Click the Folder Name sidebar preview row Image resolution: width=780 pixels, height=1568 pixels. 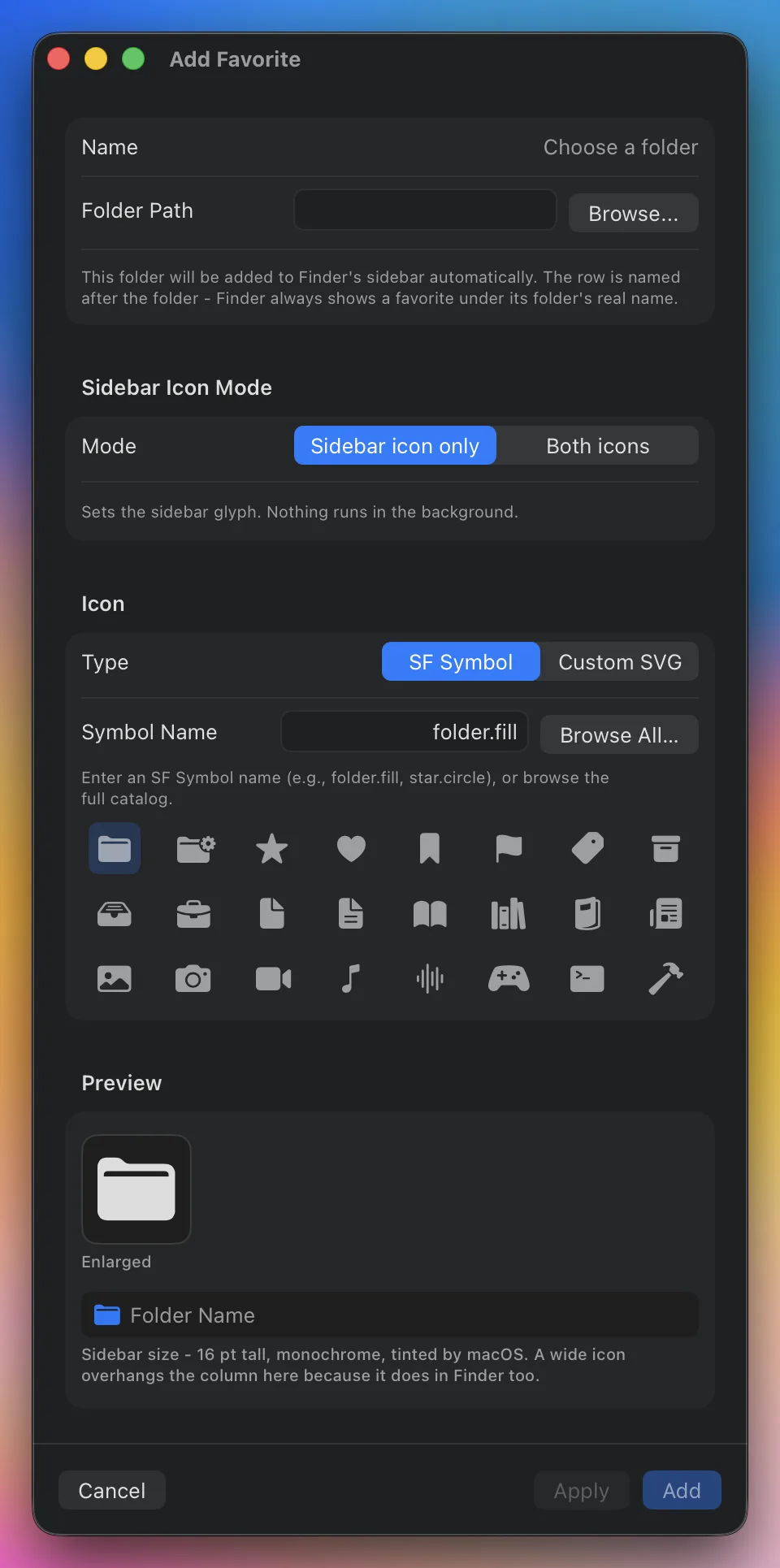click(x=390, y=1315)
